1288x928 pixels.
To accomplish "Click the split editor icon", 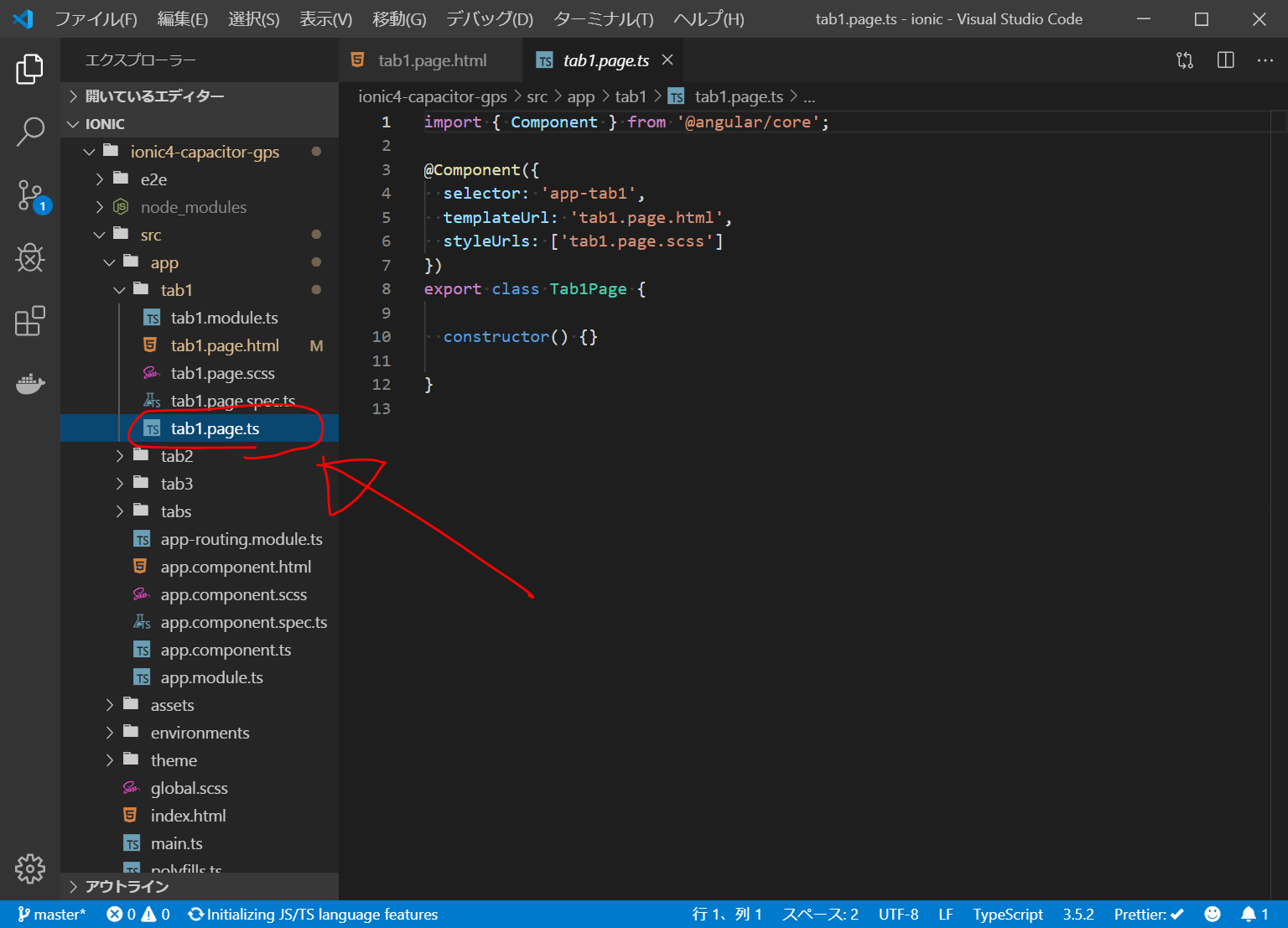I will (1225, 60).
